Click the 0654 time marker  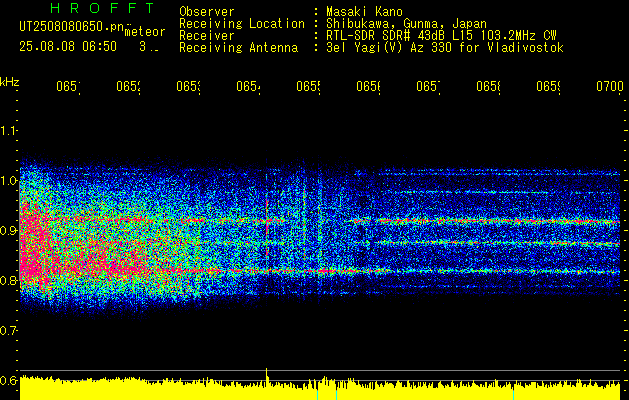[x=248, y=86]
